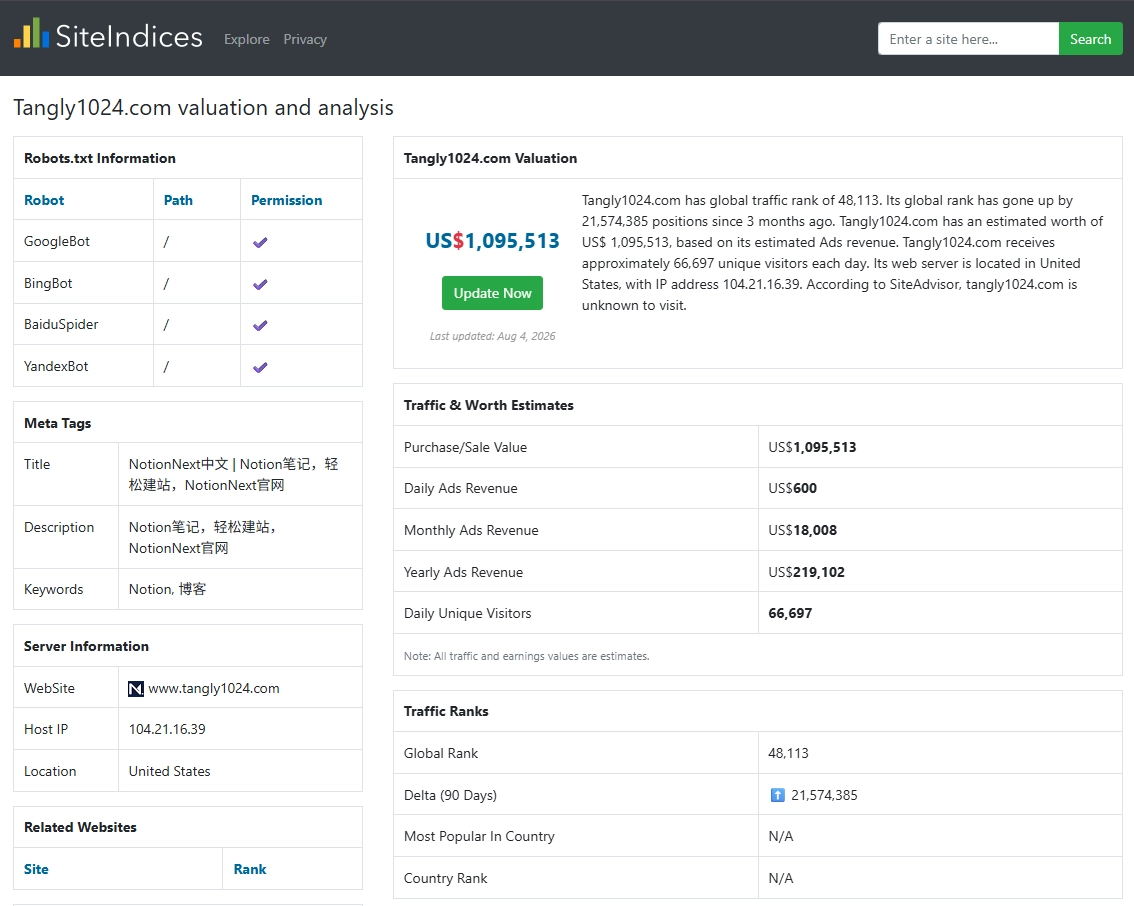Viewport: 1134px width, 906px height.
Task: Click the Tangly1024.com Valuation panel heading
Action: 490,158
